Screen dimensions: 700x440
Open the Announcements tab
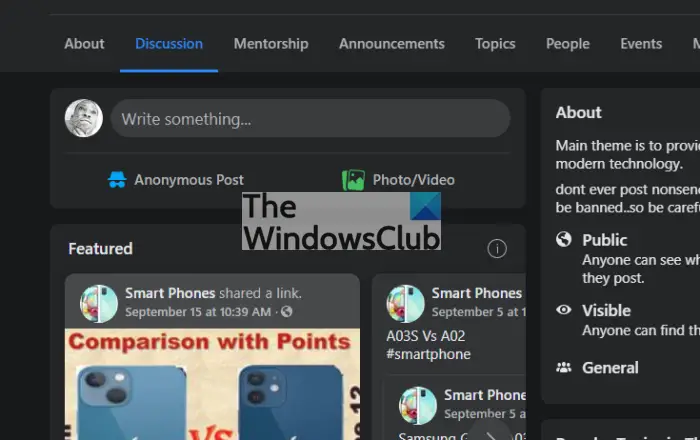coord(392,44)
